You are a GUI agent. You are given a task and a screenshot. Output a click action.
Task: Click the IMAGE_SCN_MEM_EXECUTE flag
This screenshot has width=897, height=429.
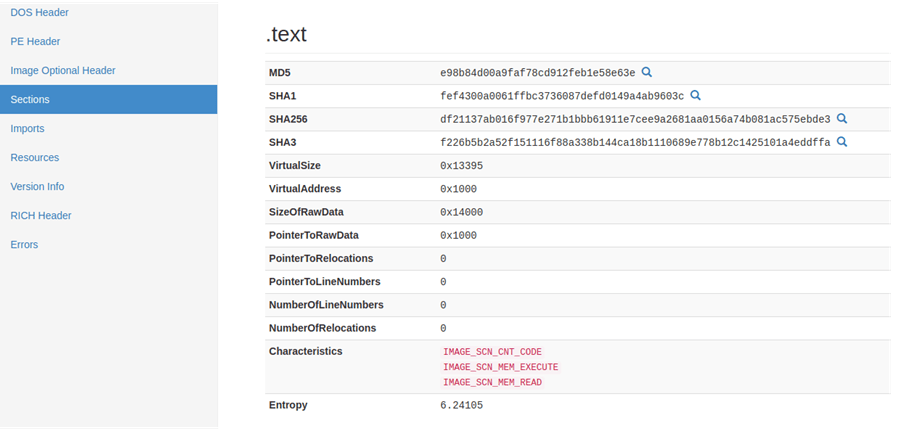(x=501, y=367)
